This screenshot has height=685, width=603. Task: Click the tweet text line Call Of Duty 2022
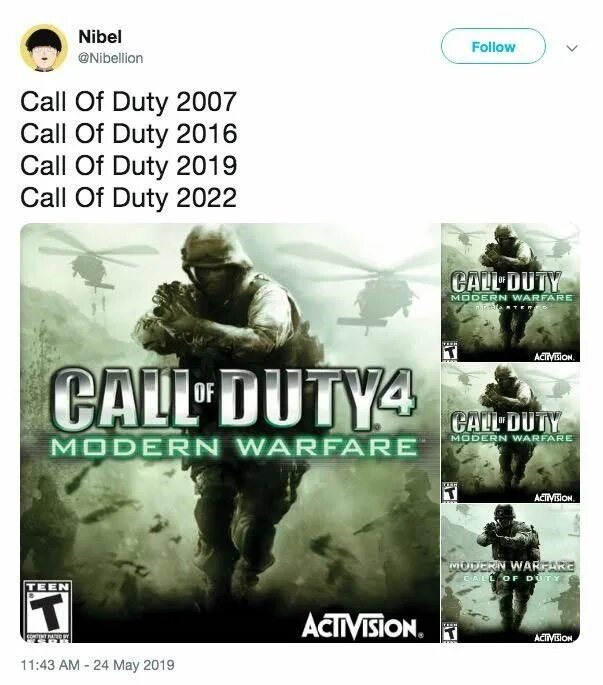point(128,197)
